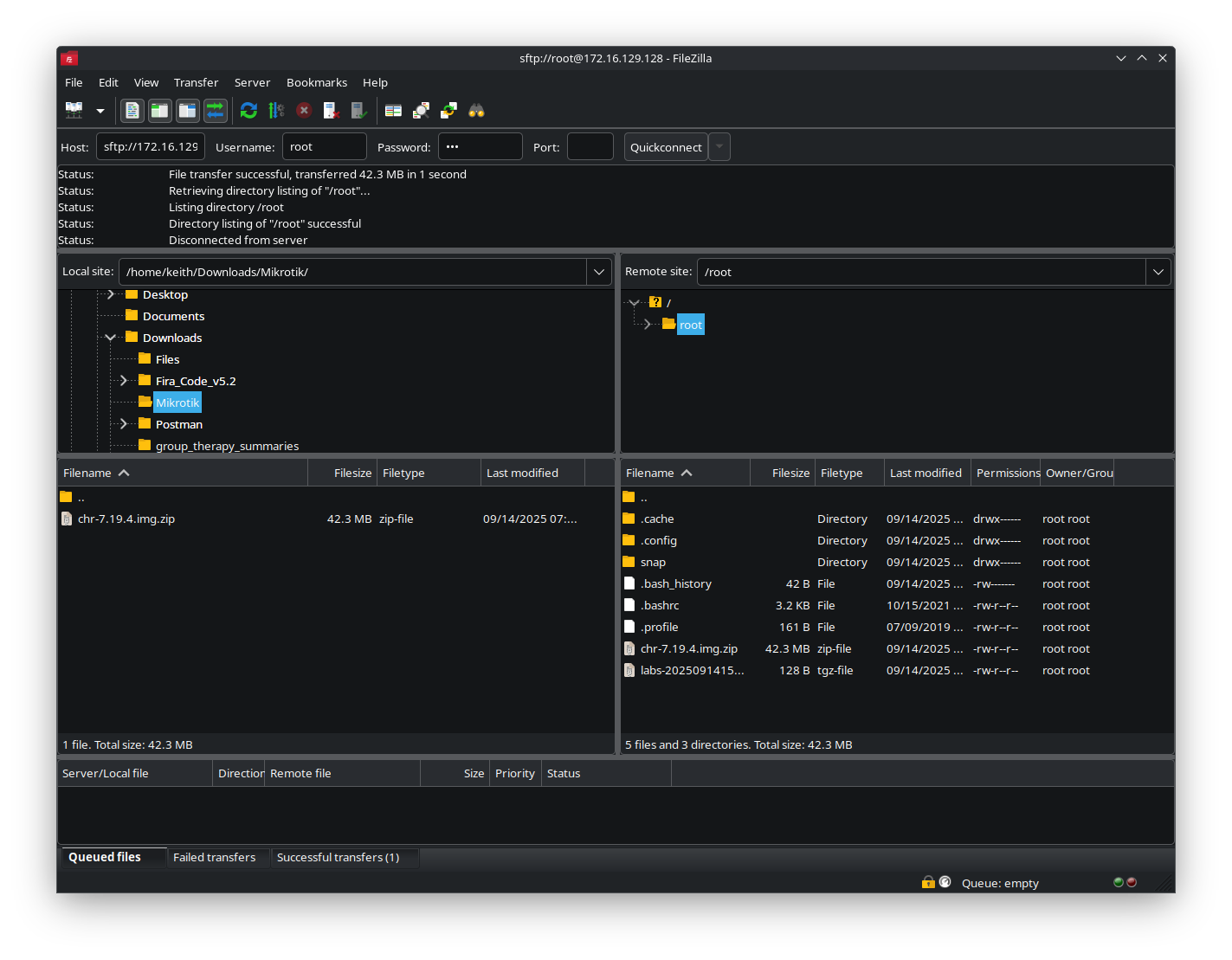Sort remote files by Permissions column
Image resolution: width=1232 pixels, height=960 pixels.
click(x=1006, y=473)
